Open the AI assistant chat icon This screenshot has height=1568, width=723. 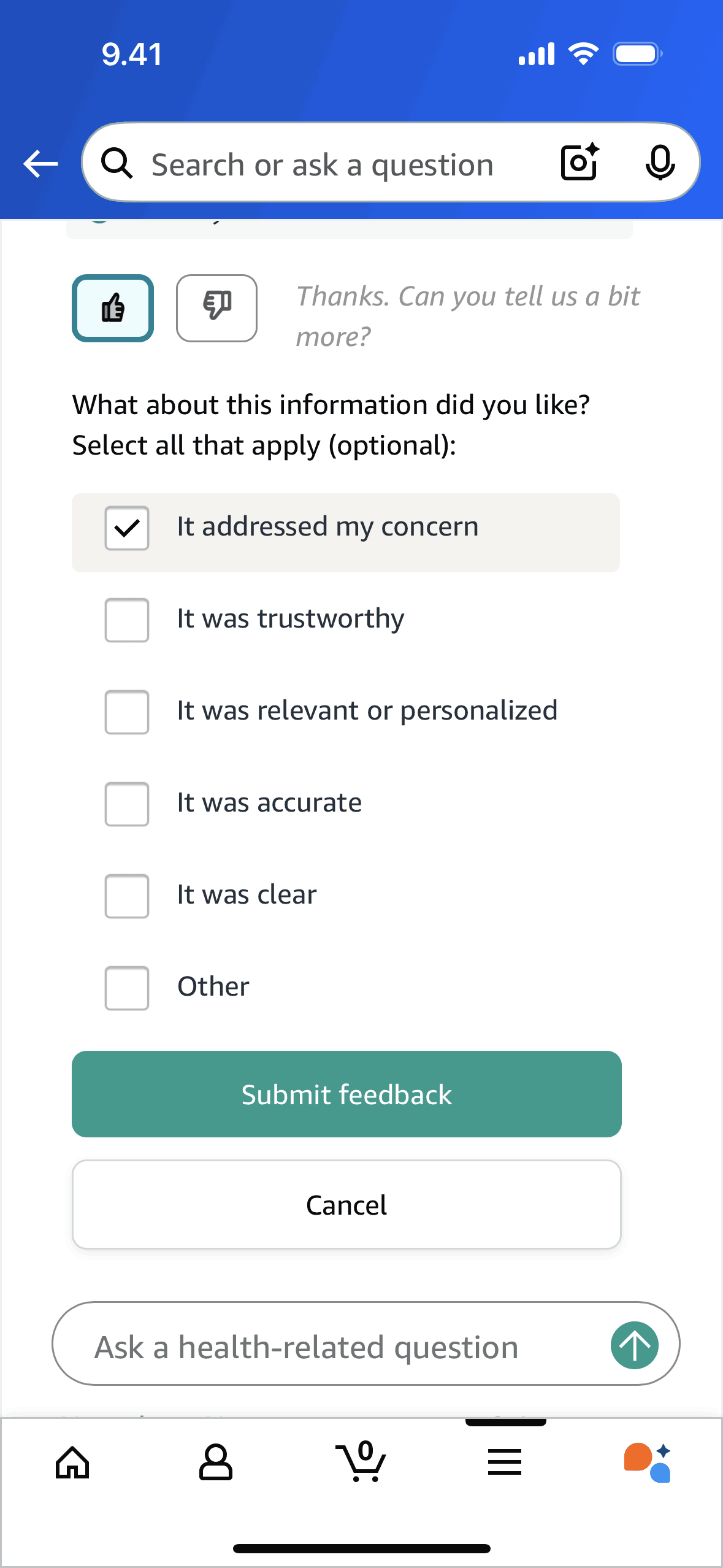click(647, 1462)
